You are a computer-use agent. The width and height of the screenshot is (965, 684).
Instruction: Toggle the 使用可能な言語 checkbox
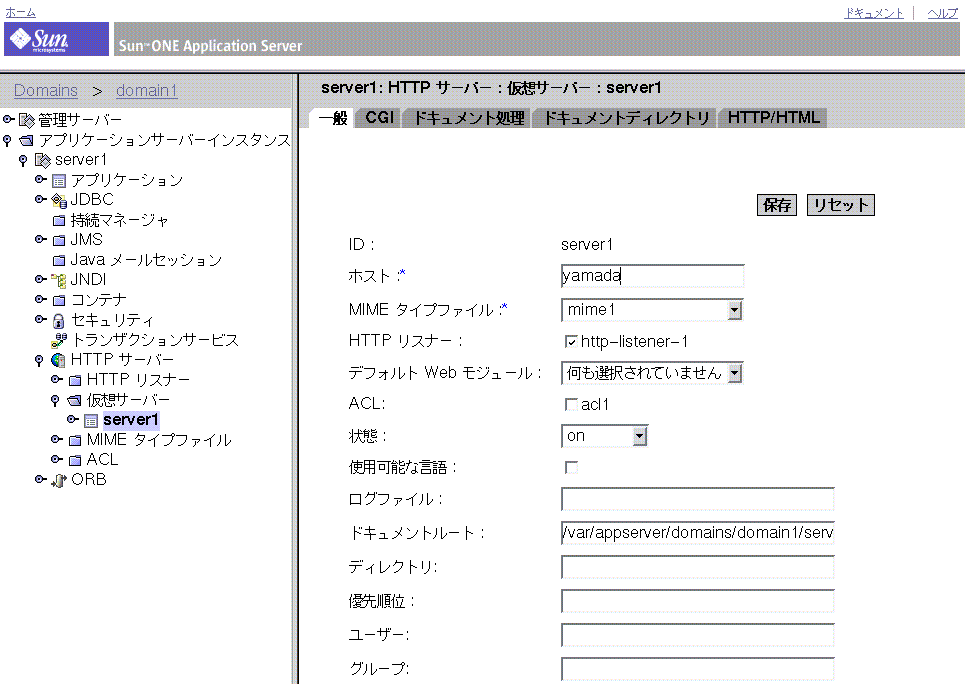coord(571,467)
